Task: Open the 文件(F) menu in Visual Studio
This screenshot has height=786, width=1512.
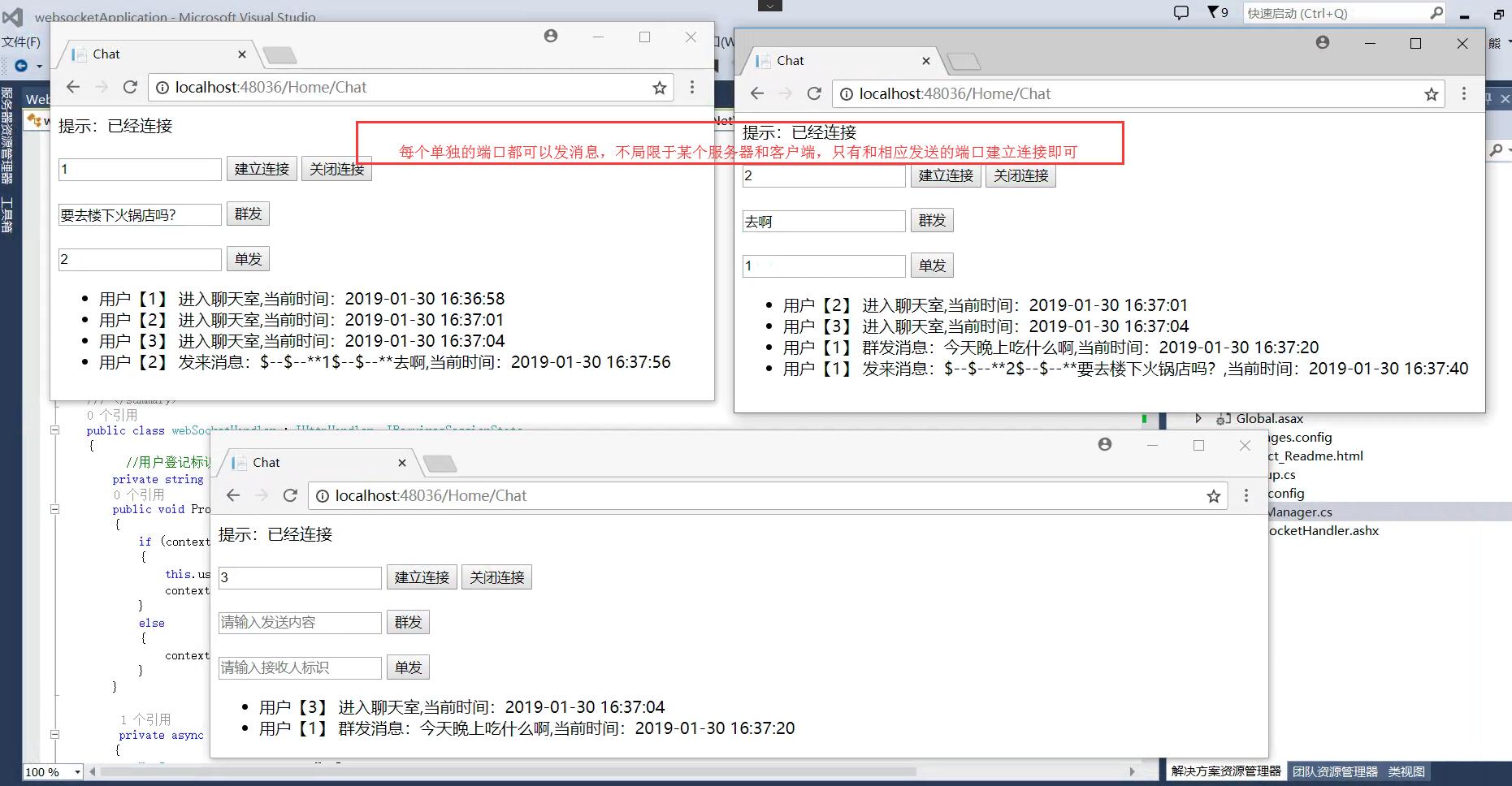Action: point(21,42)
